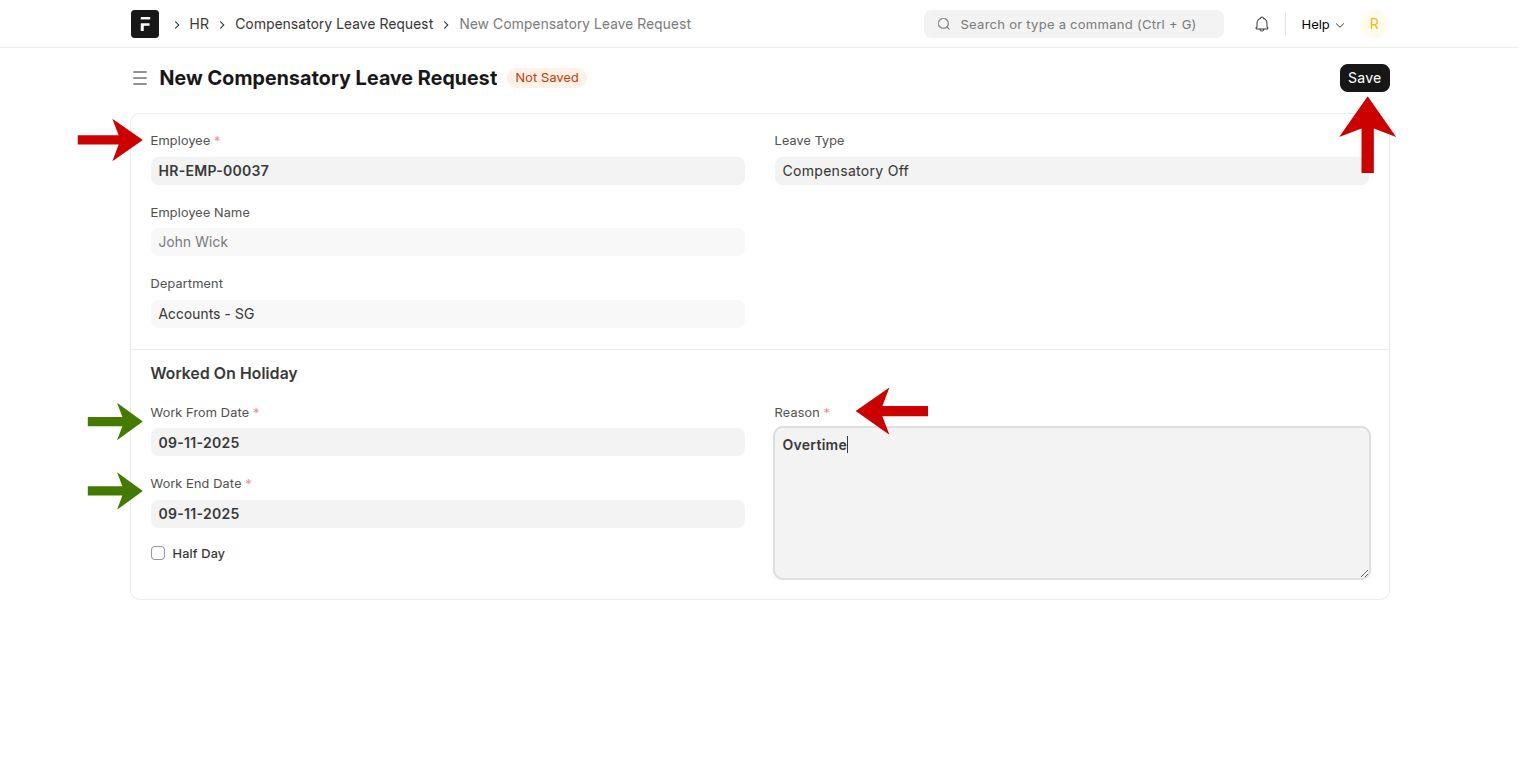Expand the Help dropdown menu
1532x775 pixels.
pyautogui.click(x=1322, y=24)
